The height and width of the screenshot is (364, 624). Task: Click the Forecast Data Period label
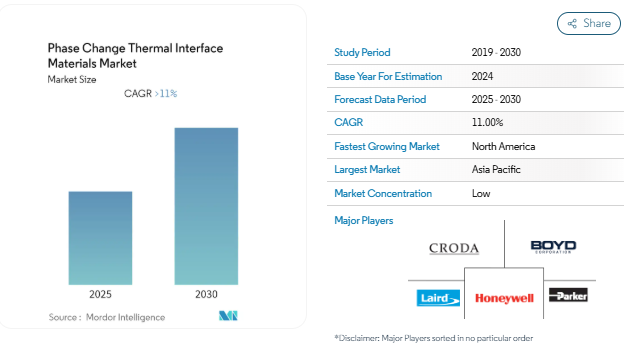380,99
